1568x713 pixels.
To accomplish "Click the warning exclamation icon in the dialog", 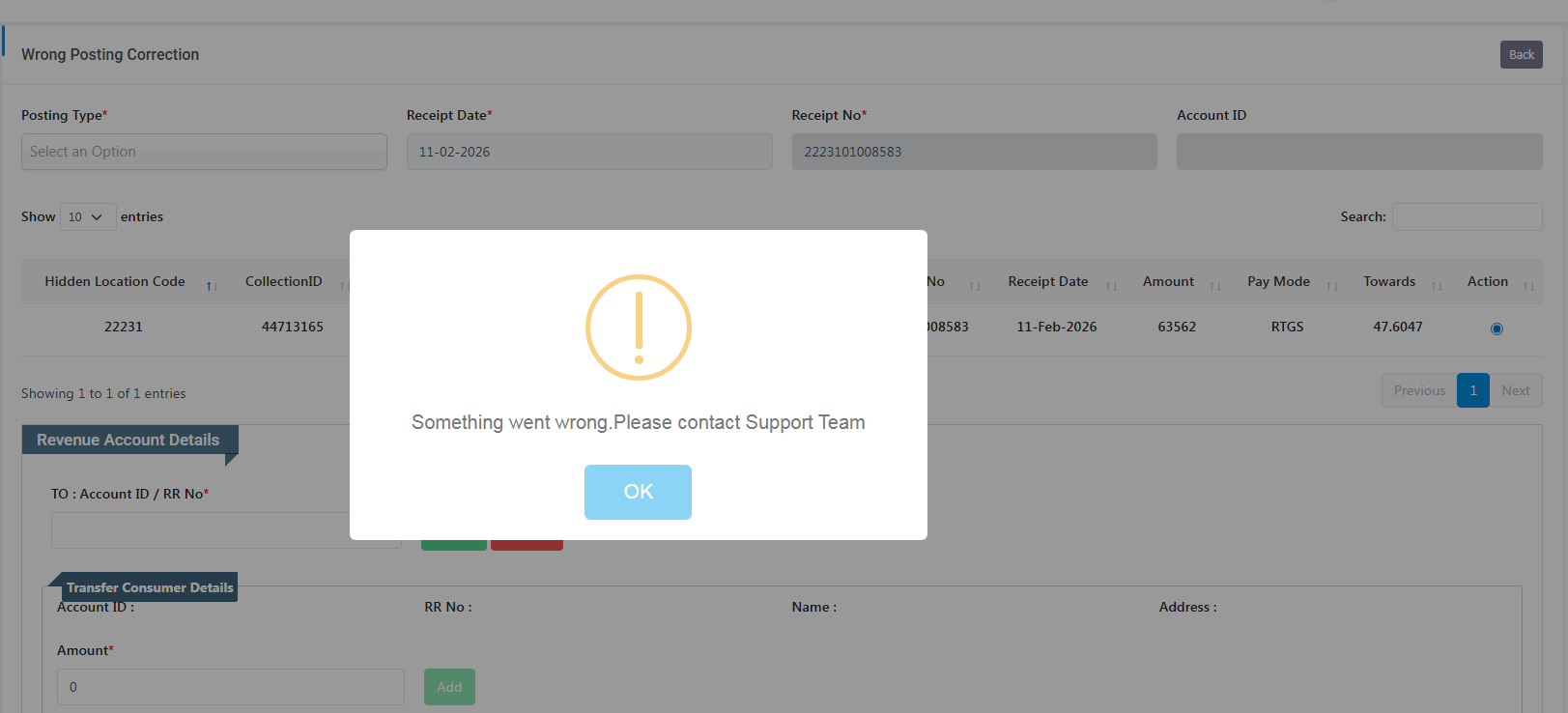I will (x=639, y=328).
